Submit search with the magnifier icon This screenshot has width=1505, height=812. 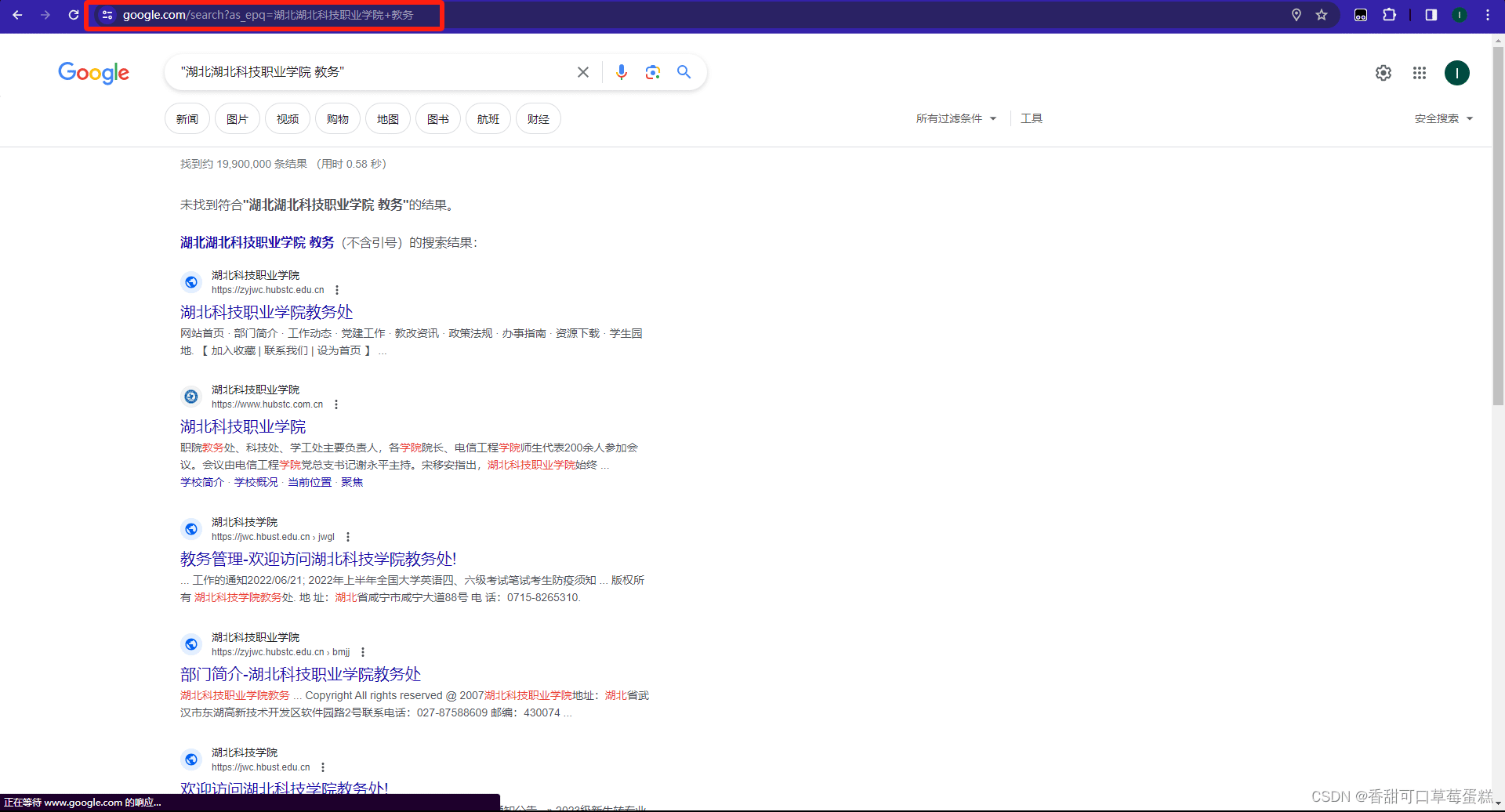(684, 72)
